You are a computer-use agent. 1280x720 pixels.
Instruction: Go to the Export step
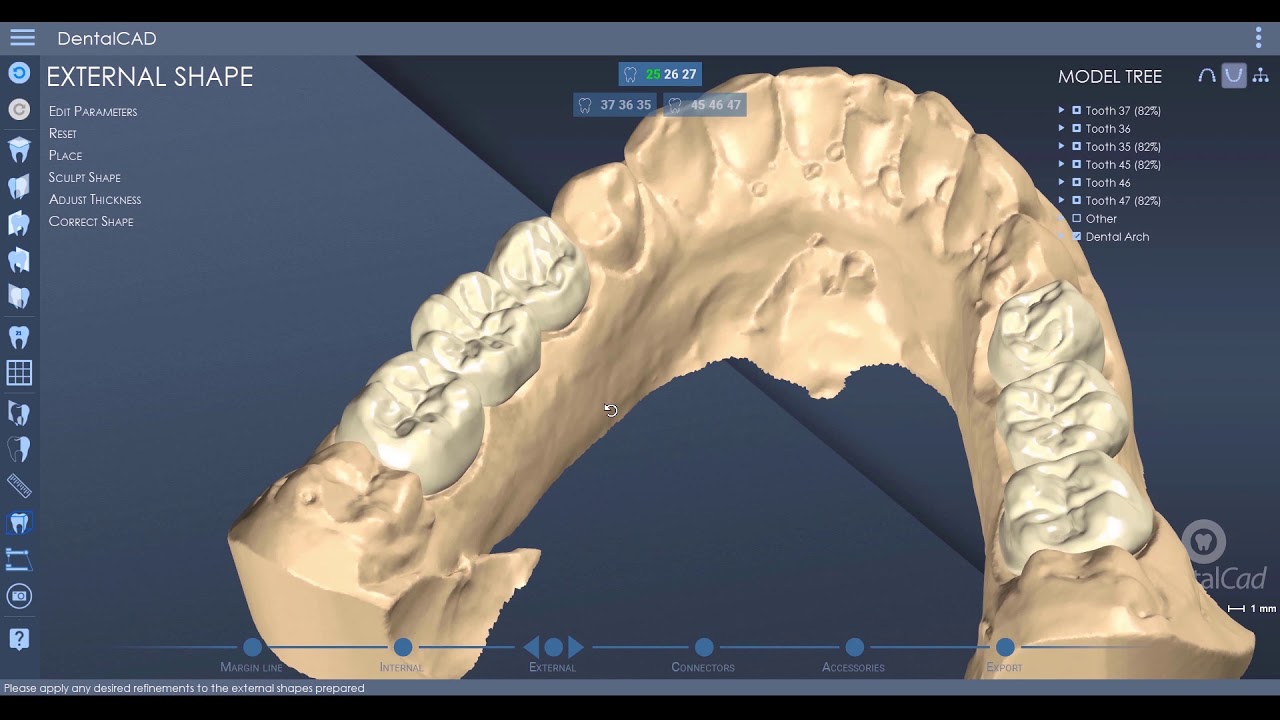click(1005, 647)
